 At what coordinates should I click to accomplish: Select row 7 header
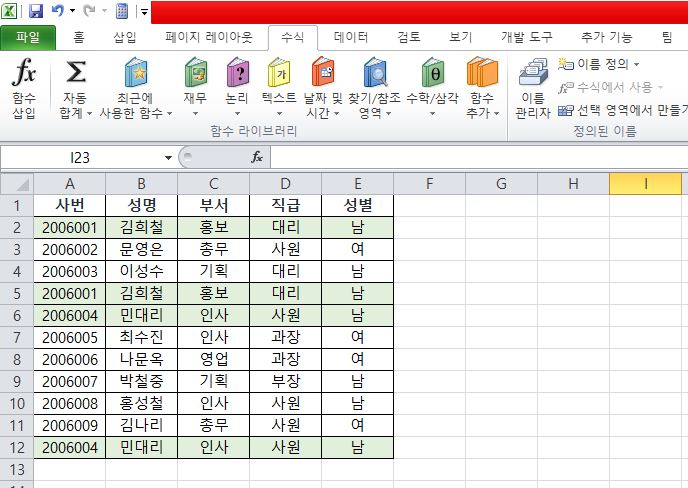coord(17,337)
